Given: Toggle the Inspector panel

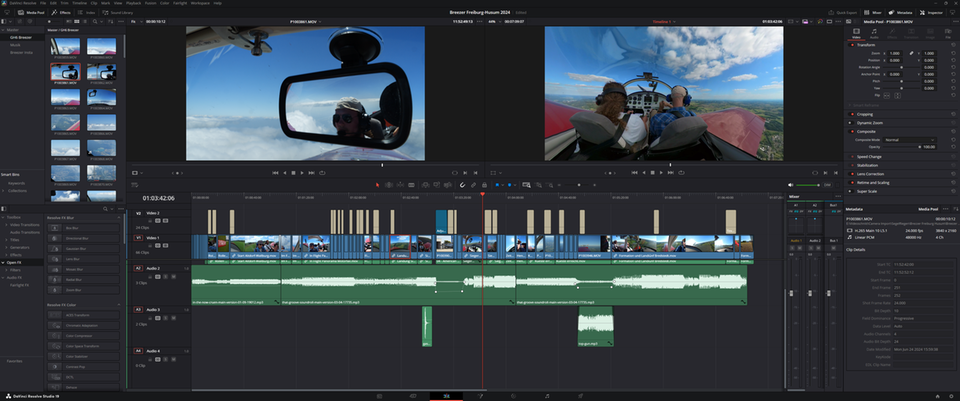Looking at the screenshot, I should click(x=931, y=12).
